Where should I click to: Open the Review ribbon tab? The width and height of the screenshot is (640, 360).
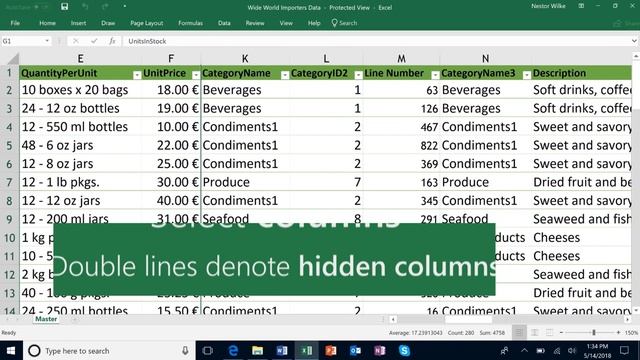point(255,23)
